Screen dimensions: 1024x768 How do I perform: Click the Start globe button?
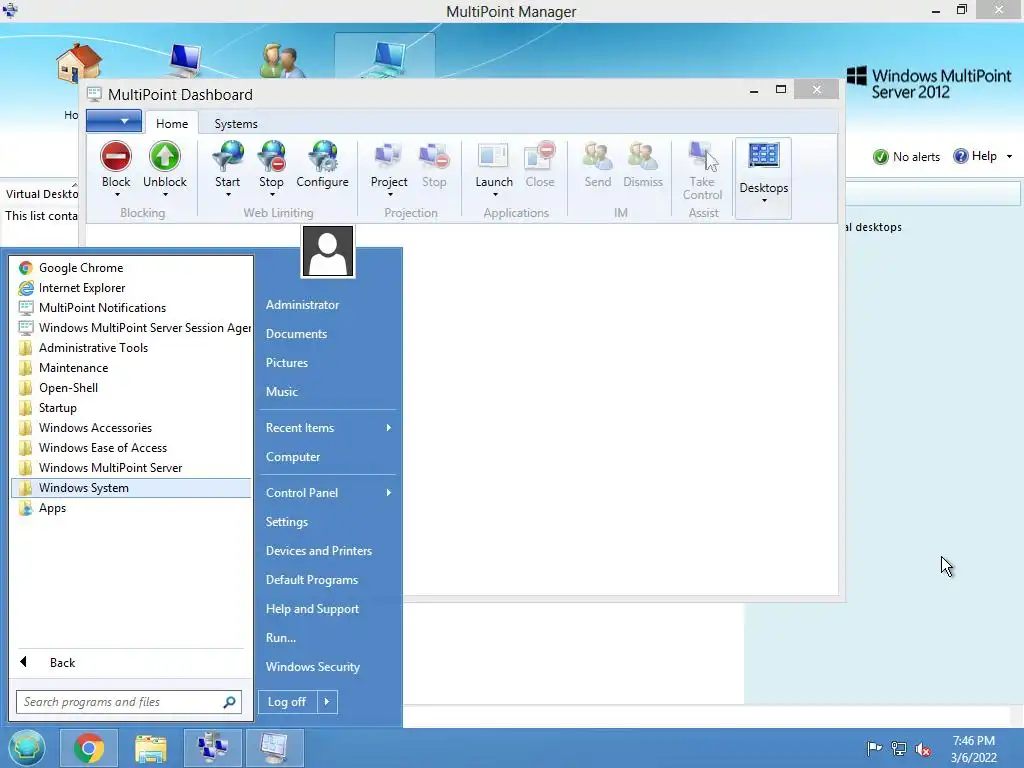(26, 748)
